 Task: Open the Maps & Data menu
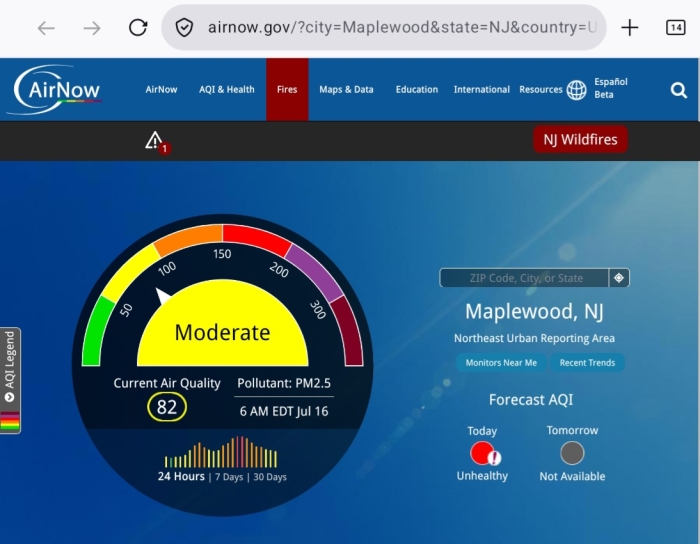346,89
